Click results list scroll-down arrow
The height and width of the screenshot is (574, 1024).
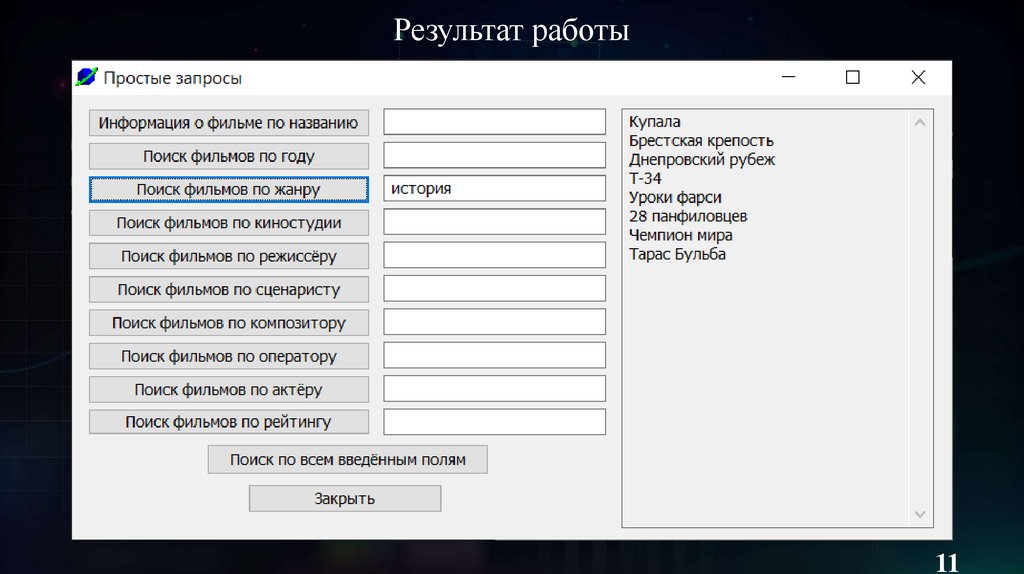(920, 514)
